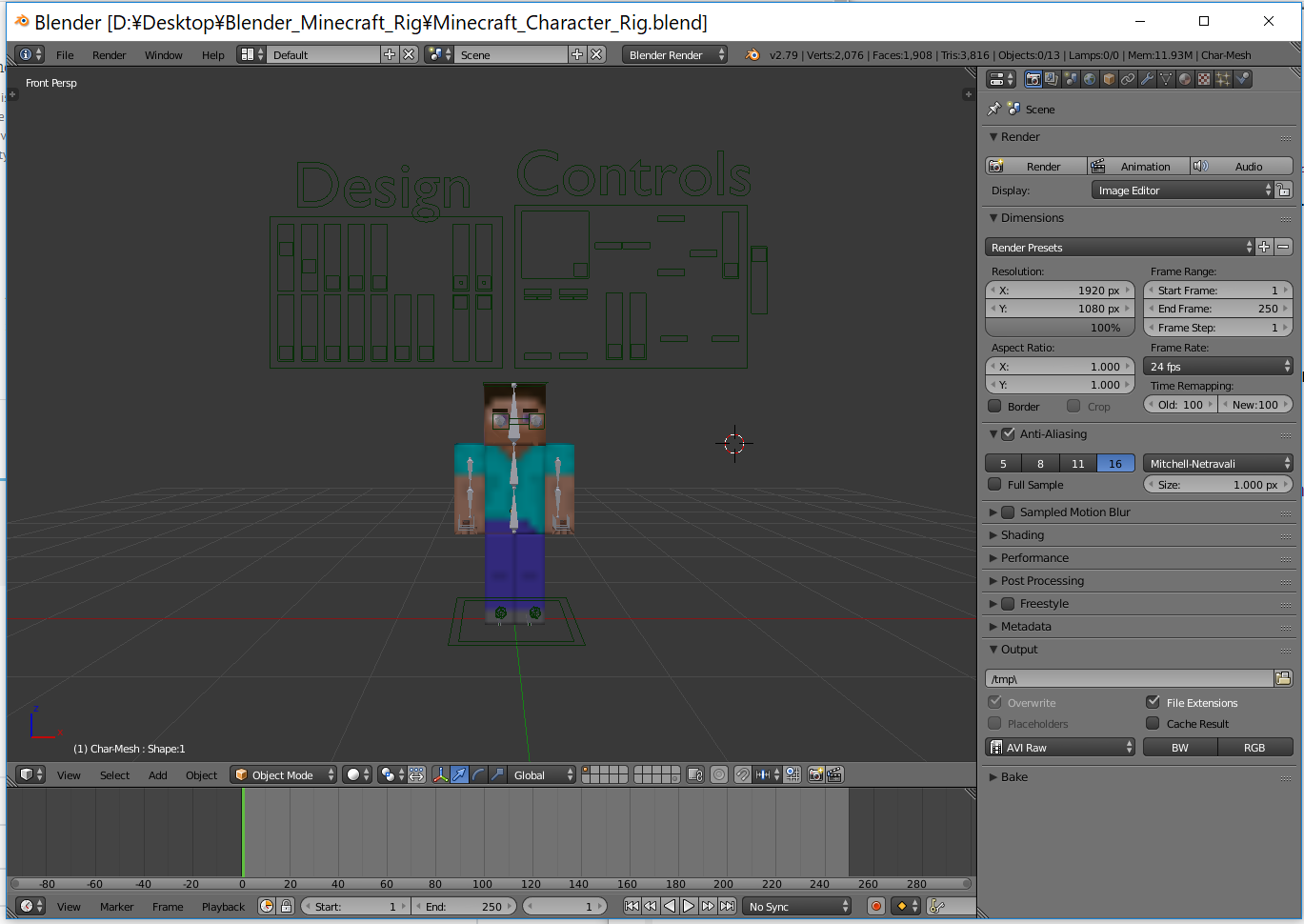Enable the scale manipulator icon
Viewport: 1304px width, 924px height.
[x=497, y=774]
